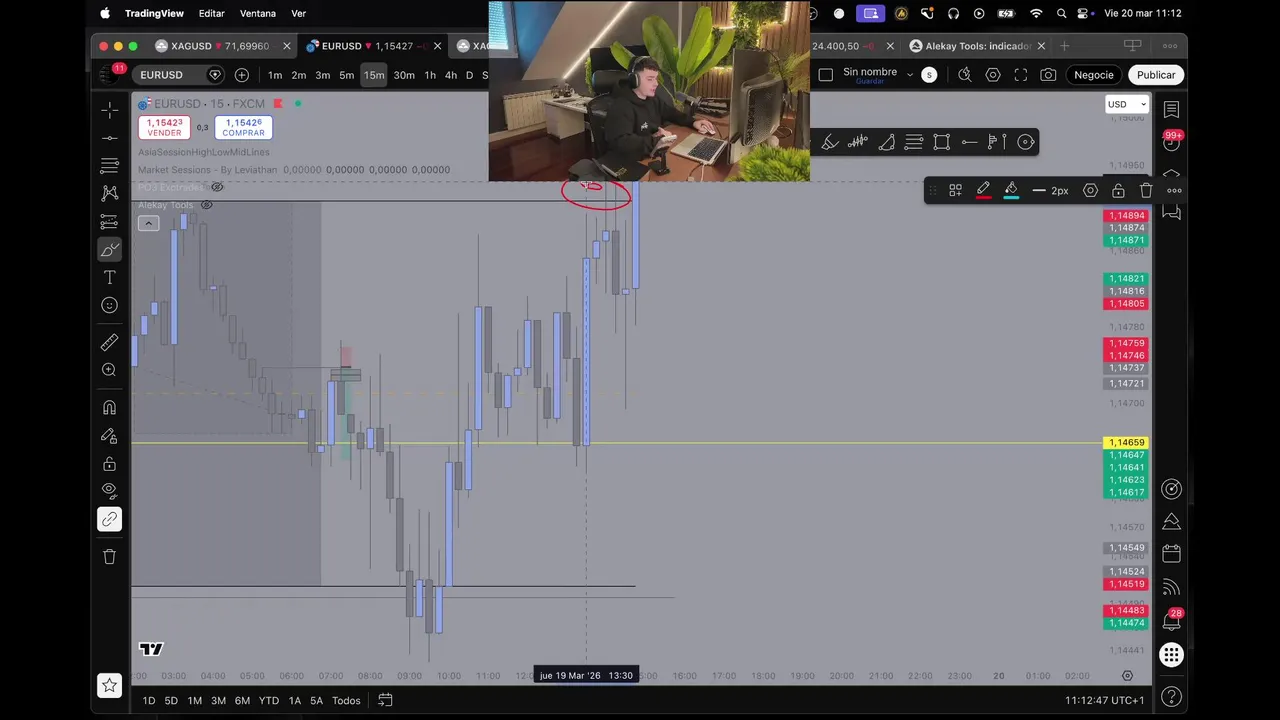This screenshot has width=1280, height=720.
Task: Toggle lock all drawings
Action: tap(110, 464)
